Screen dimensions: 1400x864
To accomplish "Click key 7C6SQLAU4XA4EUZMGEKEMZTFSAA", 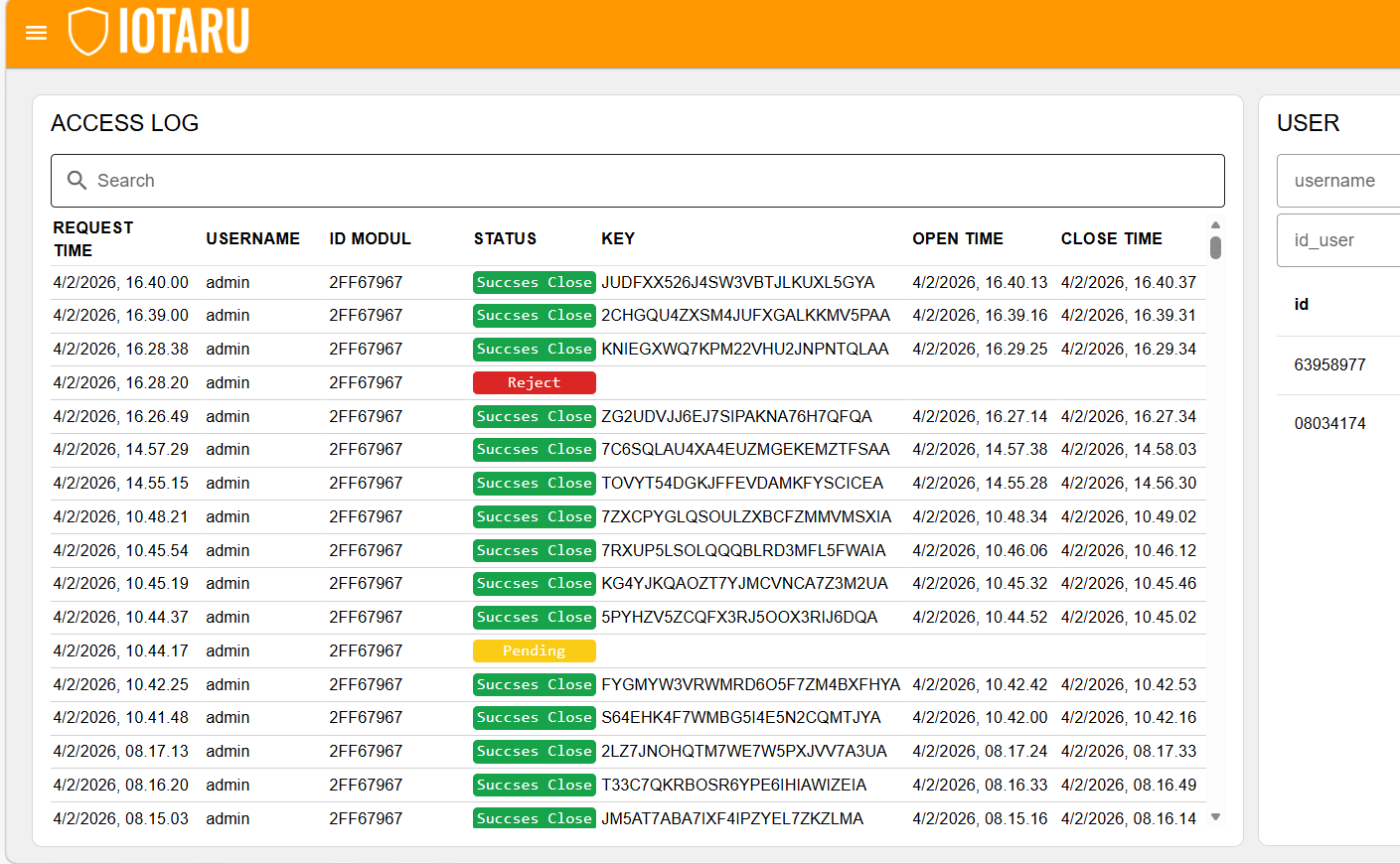I will [745, 449].
